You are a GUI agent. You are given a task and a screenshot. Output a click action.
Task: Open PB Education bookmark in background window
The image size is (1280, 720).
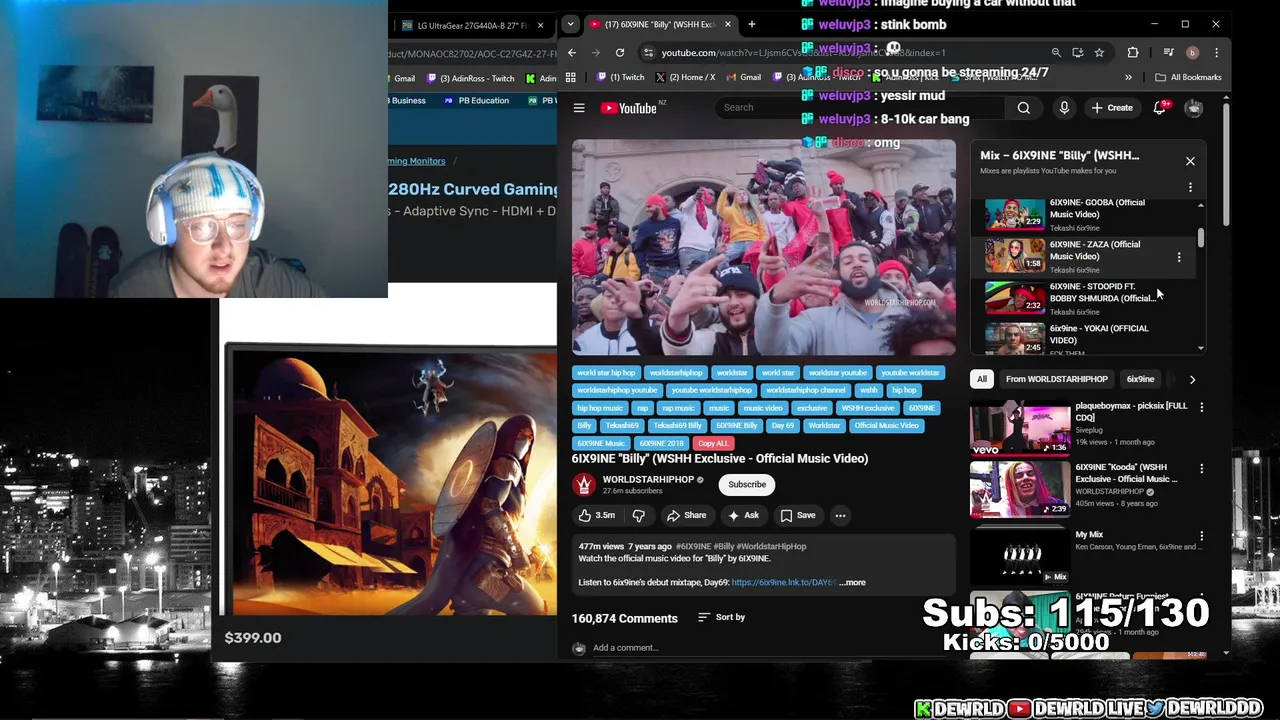476,100
